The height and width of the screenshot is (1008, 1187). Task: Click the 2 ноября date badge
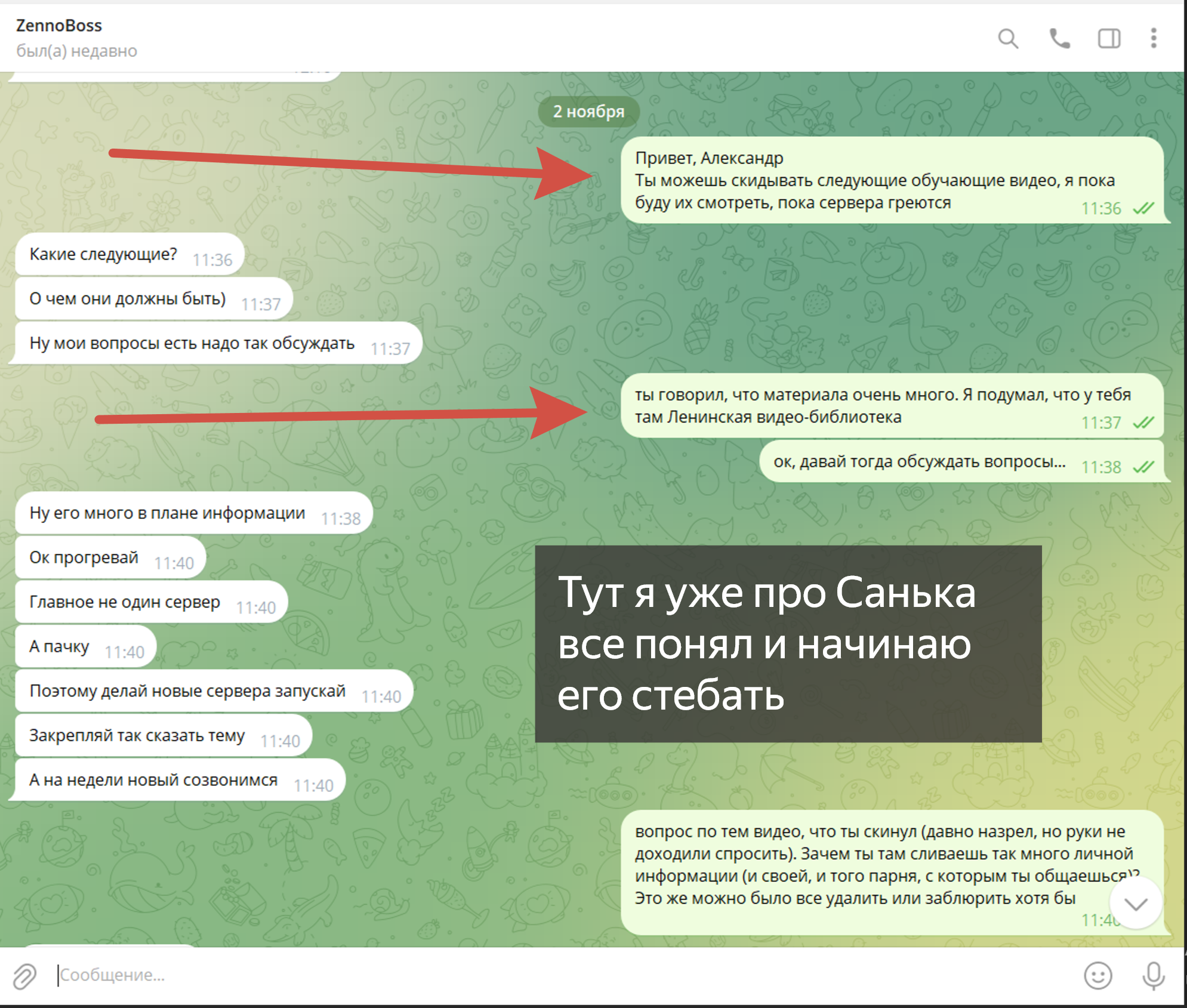(588, 112)
